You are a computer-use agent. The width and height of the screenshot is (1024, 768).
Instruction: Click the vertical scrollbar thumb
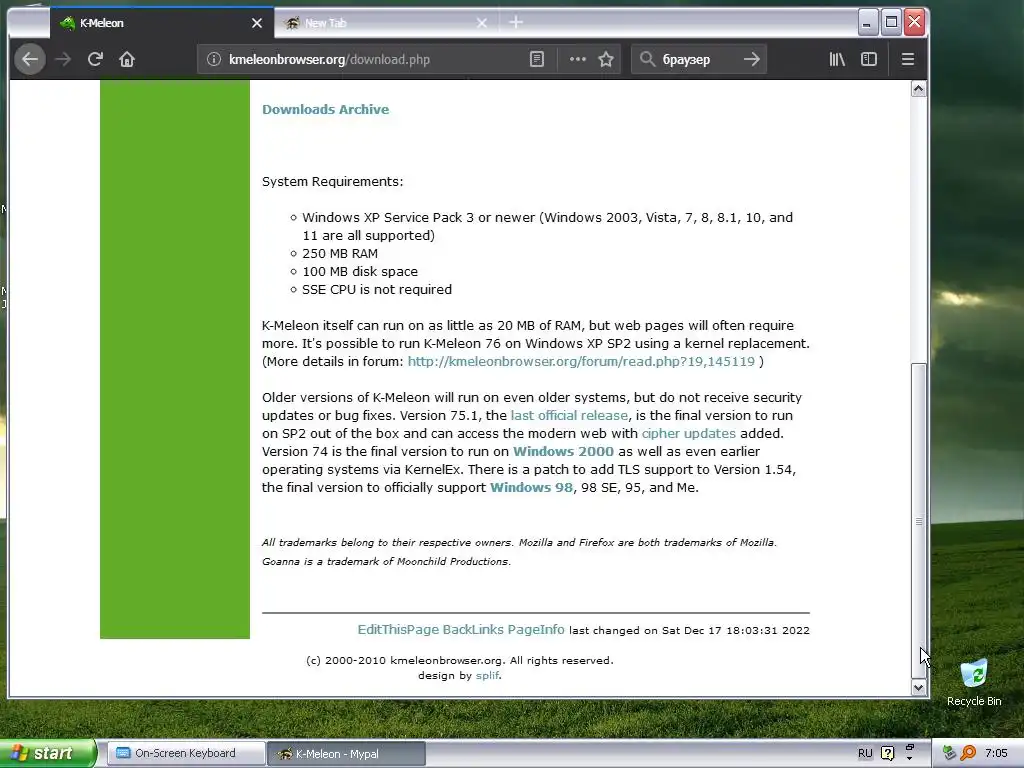point(919,520)
